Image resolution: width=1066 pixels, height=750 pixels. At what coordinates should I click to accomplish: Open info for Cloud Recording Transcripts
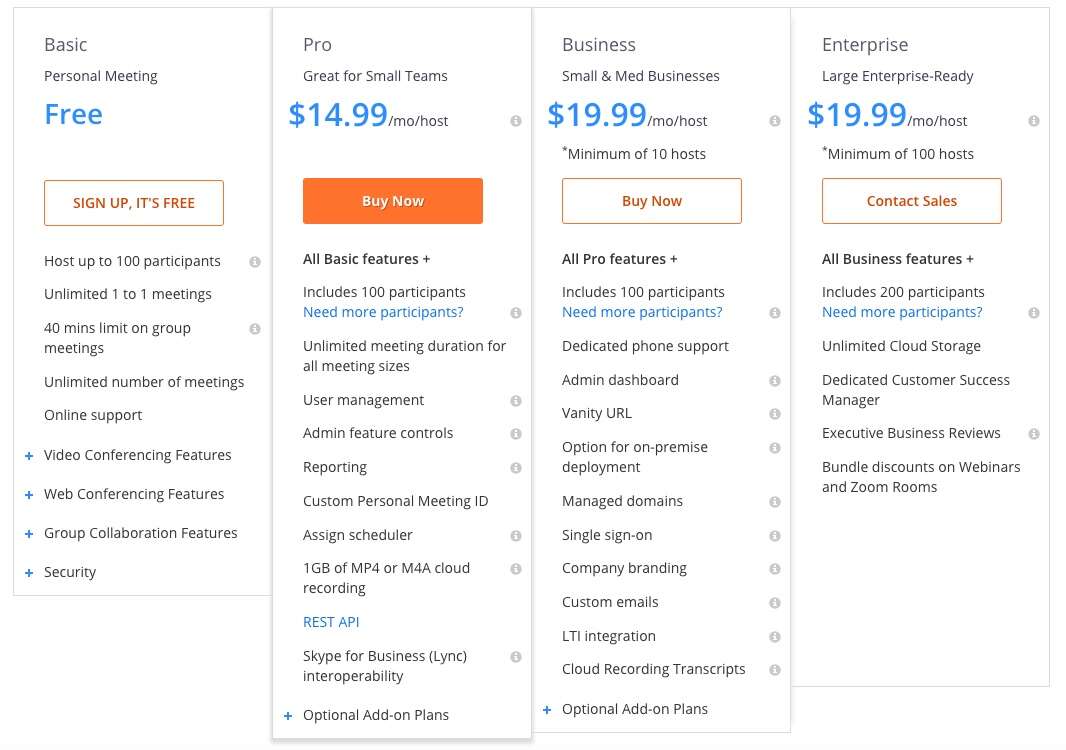pos(775,669)
